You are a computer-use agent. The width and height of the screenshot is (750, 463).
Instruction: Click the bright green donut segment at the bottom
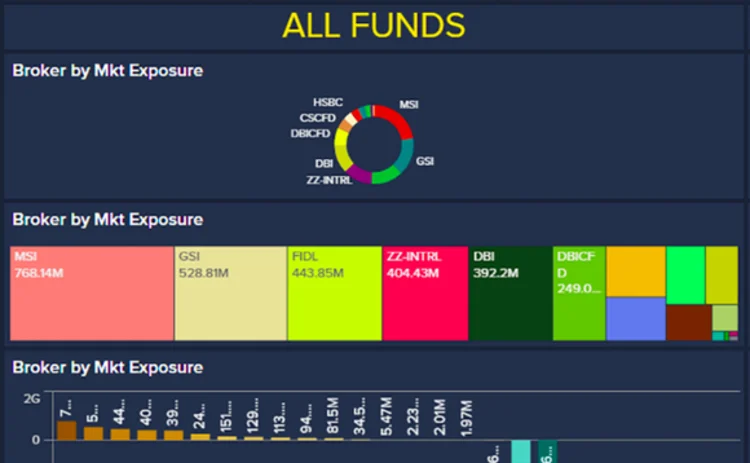pos(385,176)
